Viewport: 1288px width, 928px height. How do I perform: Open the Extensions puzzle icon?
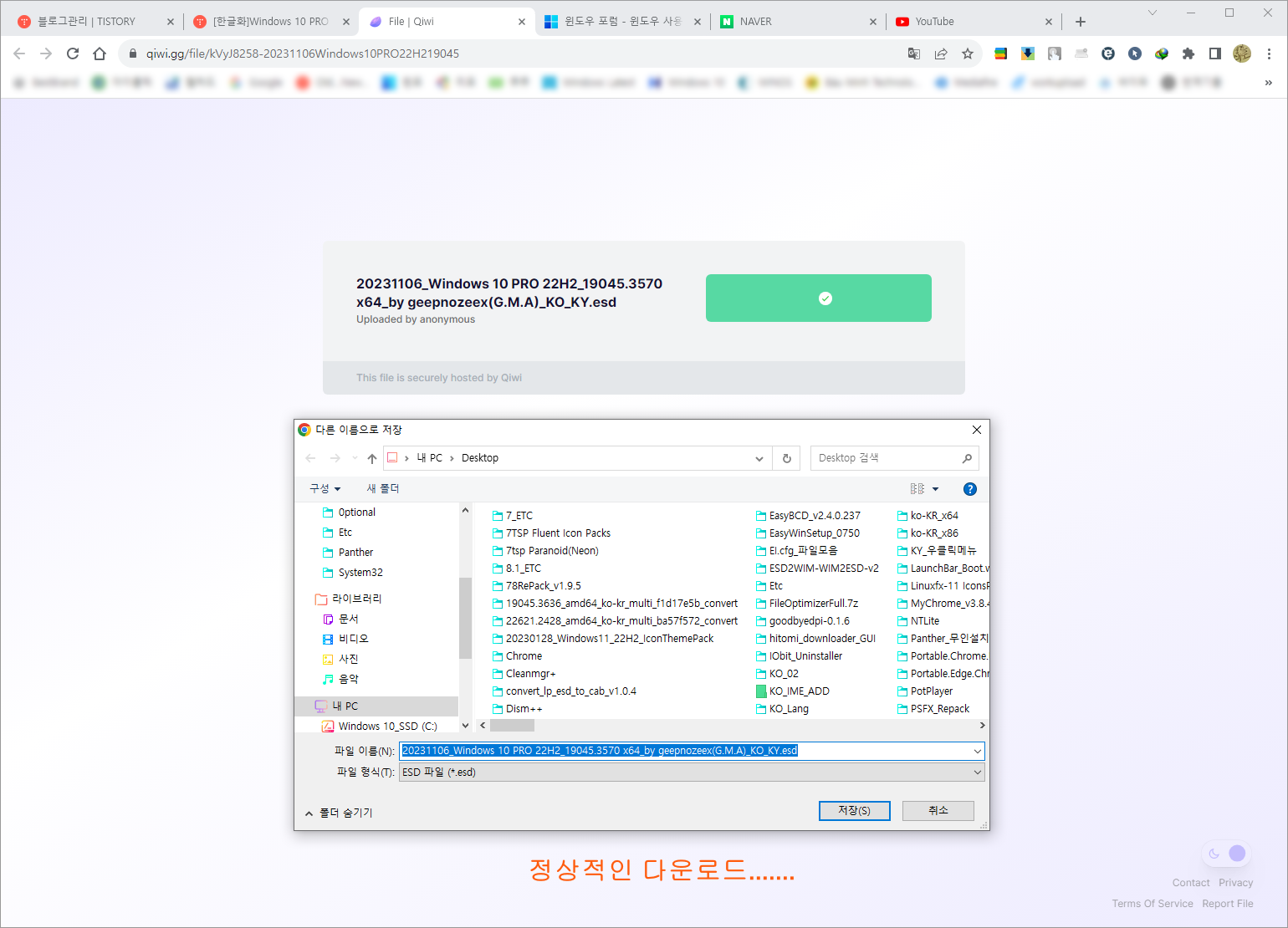coord(1188,54)
